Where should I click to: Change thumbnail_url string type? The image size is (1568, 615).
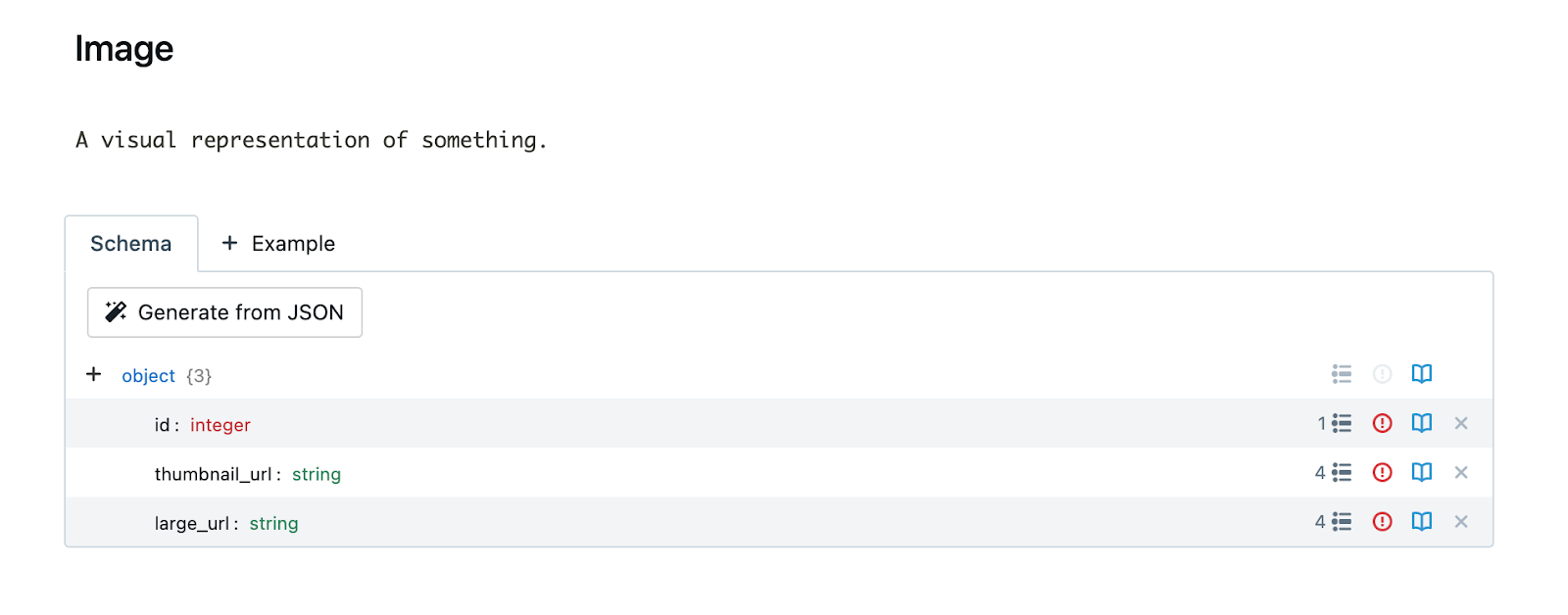click(x=317, y=474)
